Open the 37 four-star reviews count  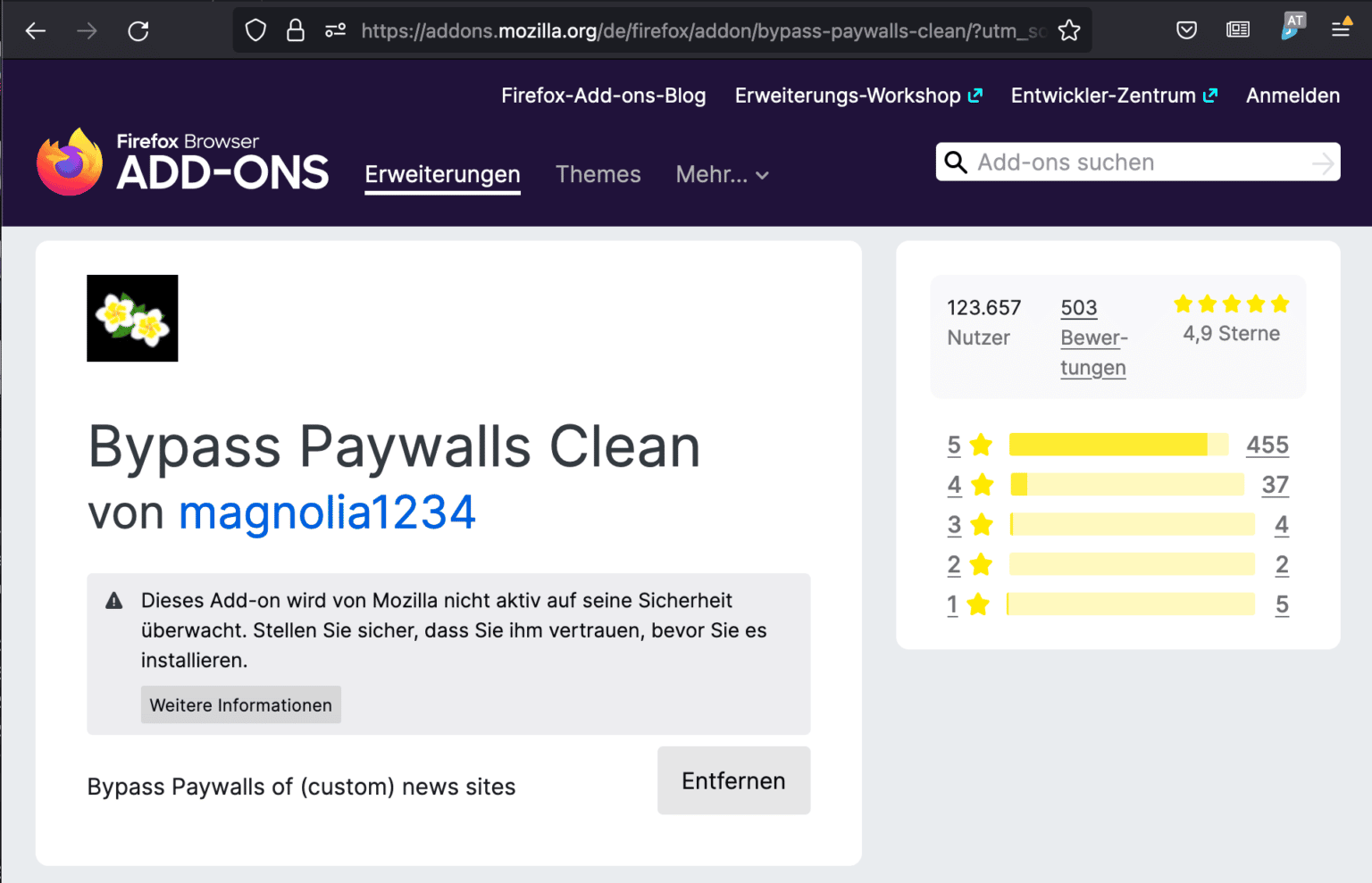[x=1276, y=485]
